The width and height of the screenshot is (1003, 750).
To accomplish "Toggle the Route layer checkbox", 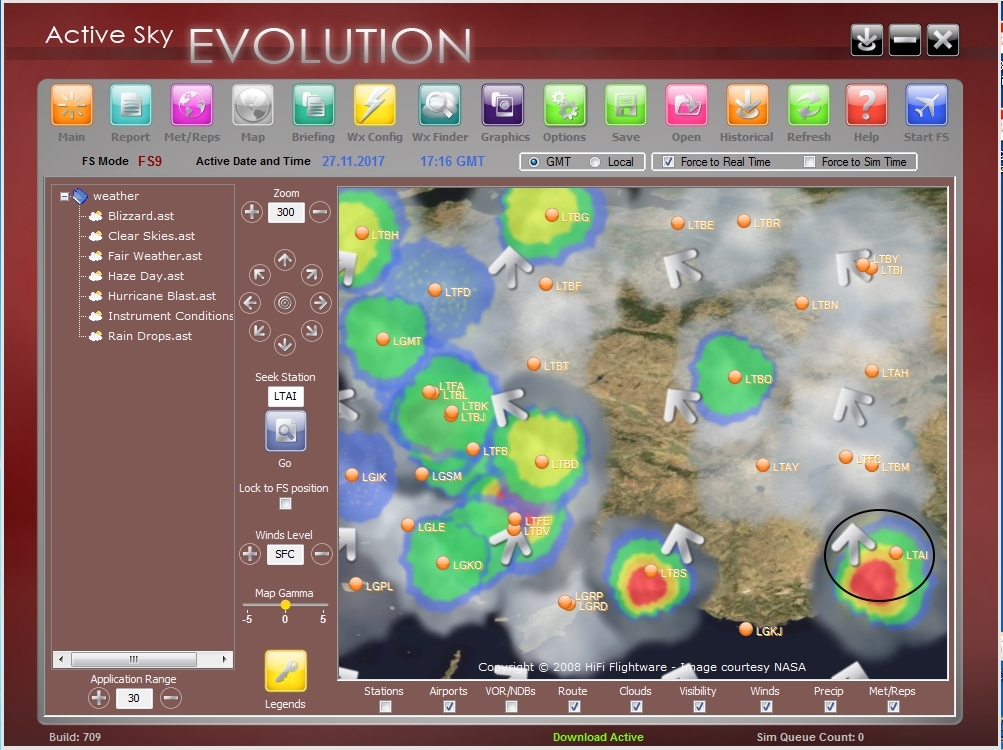I will click(574, 706).
